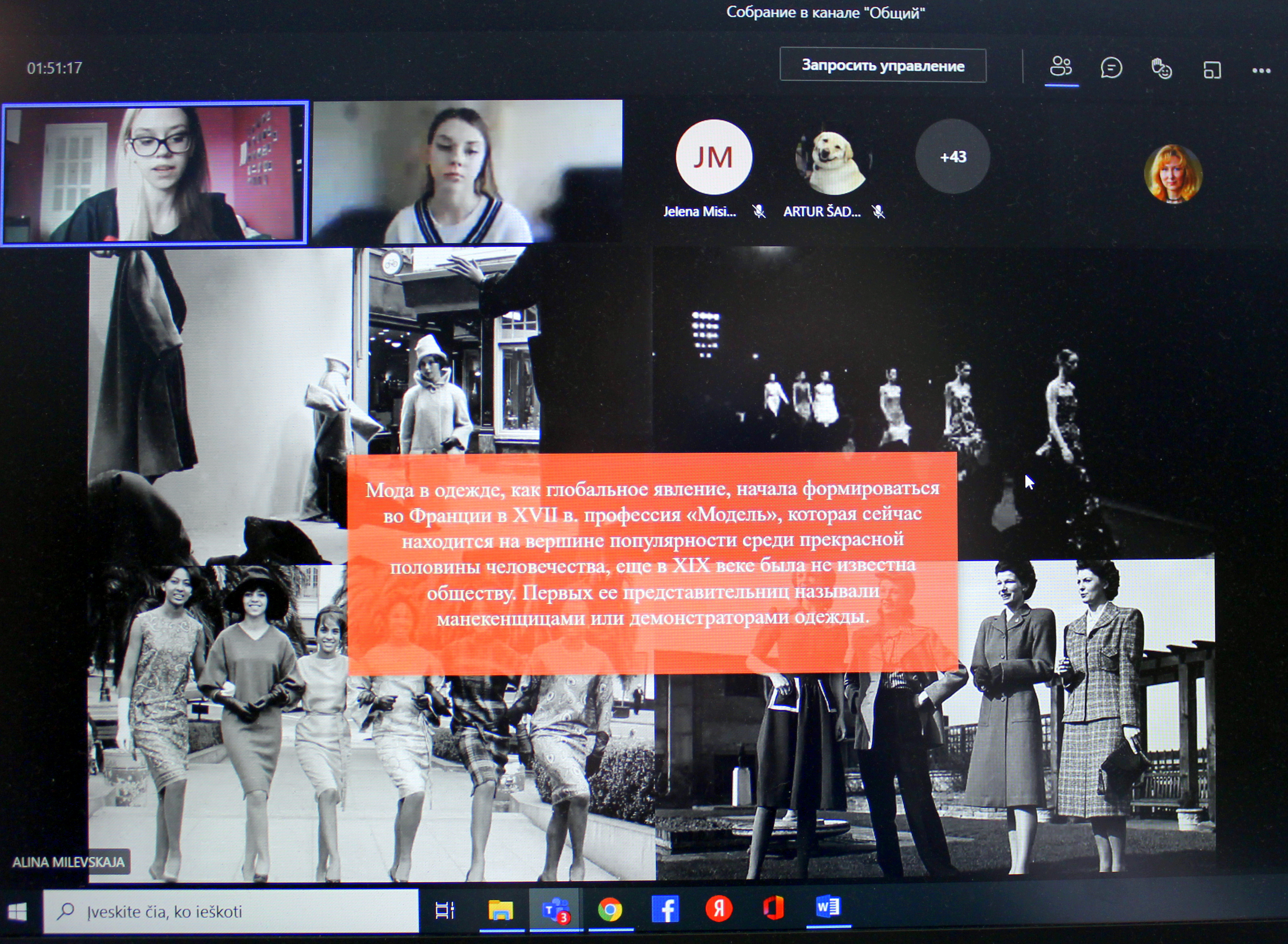The height and width of the screenshot is (944, 1288).
Task: Click the Собрание в канале "Общий" title
Action: 825,13
